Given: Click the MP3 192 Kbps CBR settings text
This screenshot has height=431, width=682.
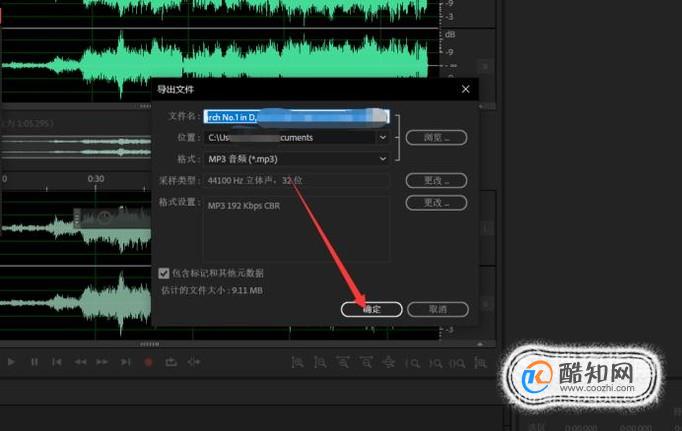Looking at the screenshot, I should coord(244,206).
